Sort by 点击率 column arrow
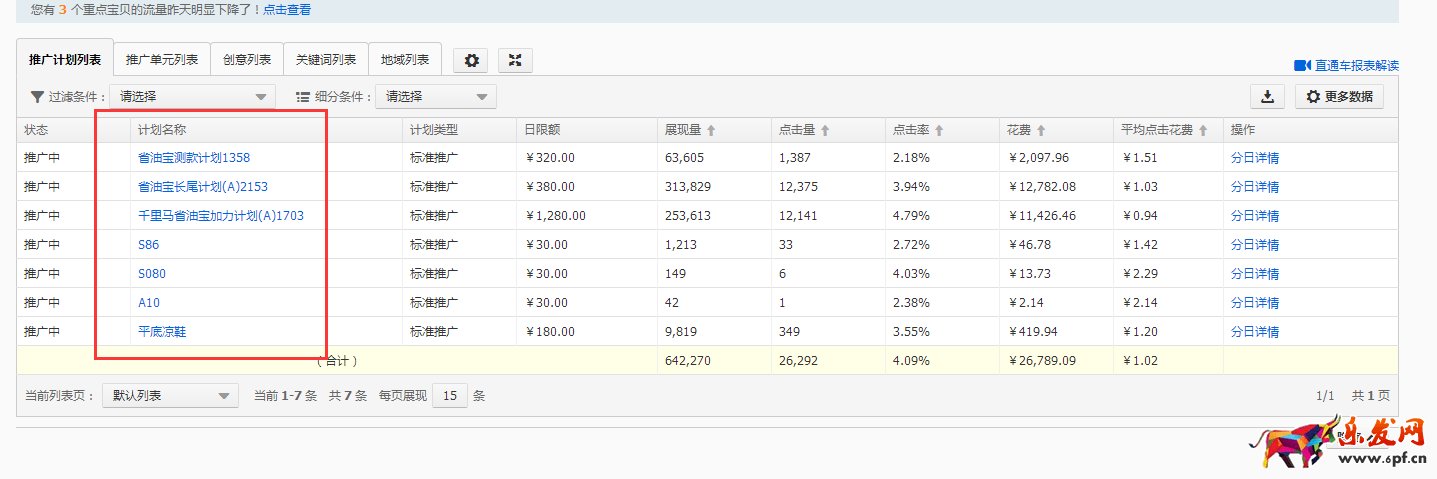Screen dimensions: 1437x479 pyautogui.click(x=939, y=131)
